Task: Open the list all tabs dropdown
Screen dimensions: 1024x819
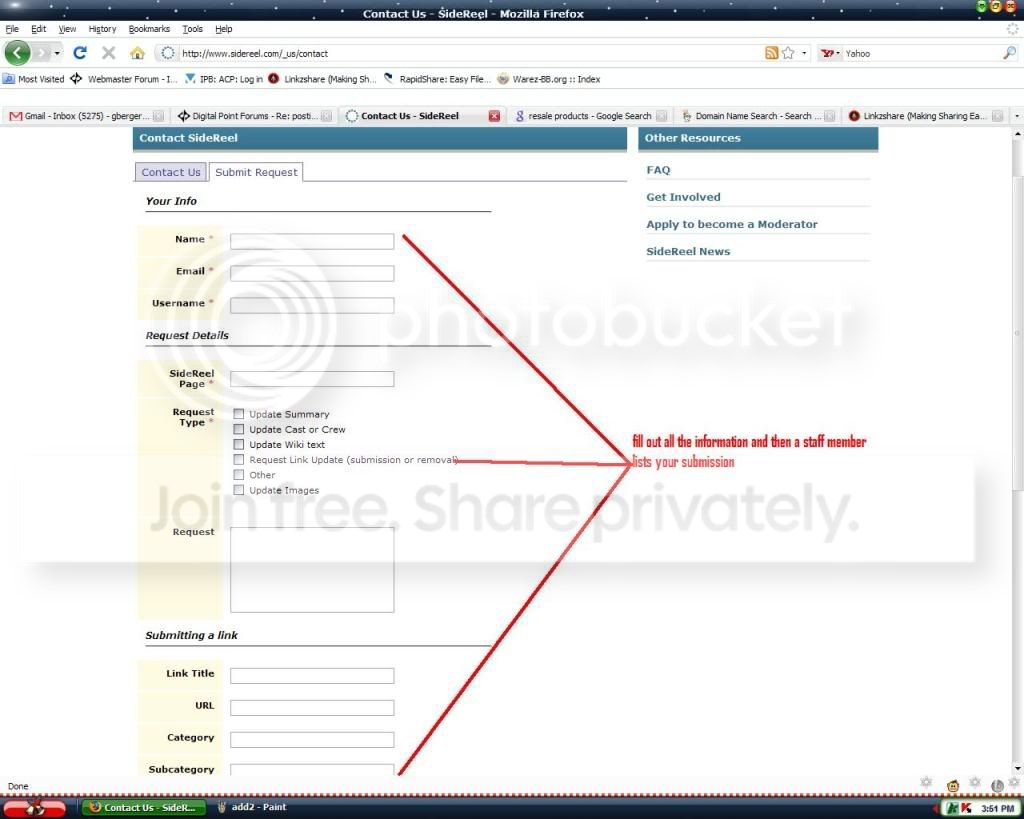Action: pos(1016,116)
